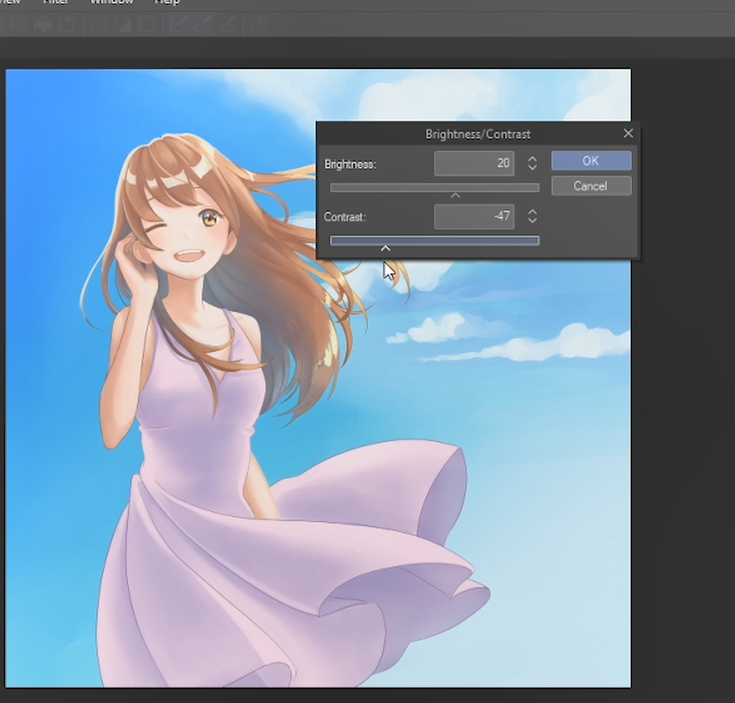Screen dimensions: 735x703
Task: Close the Brightness/Contrast dialog with the X
Action: 628,133
